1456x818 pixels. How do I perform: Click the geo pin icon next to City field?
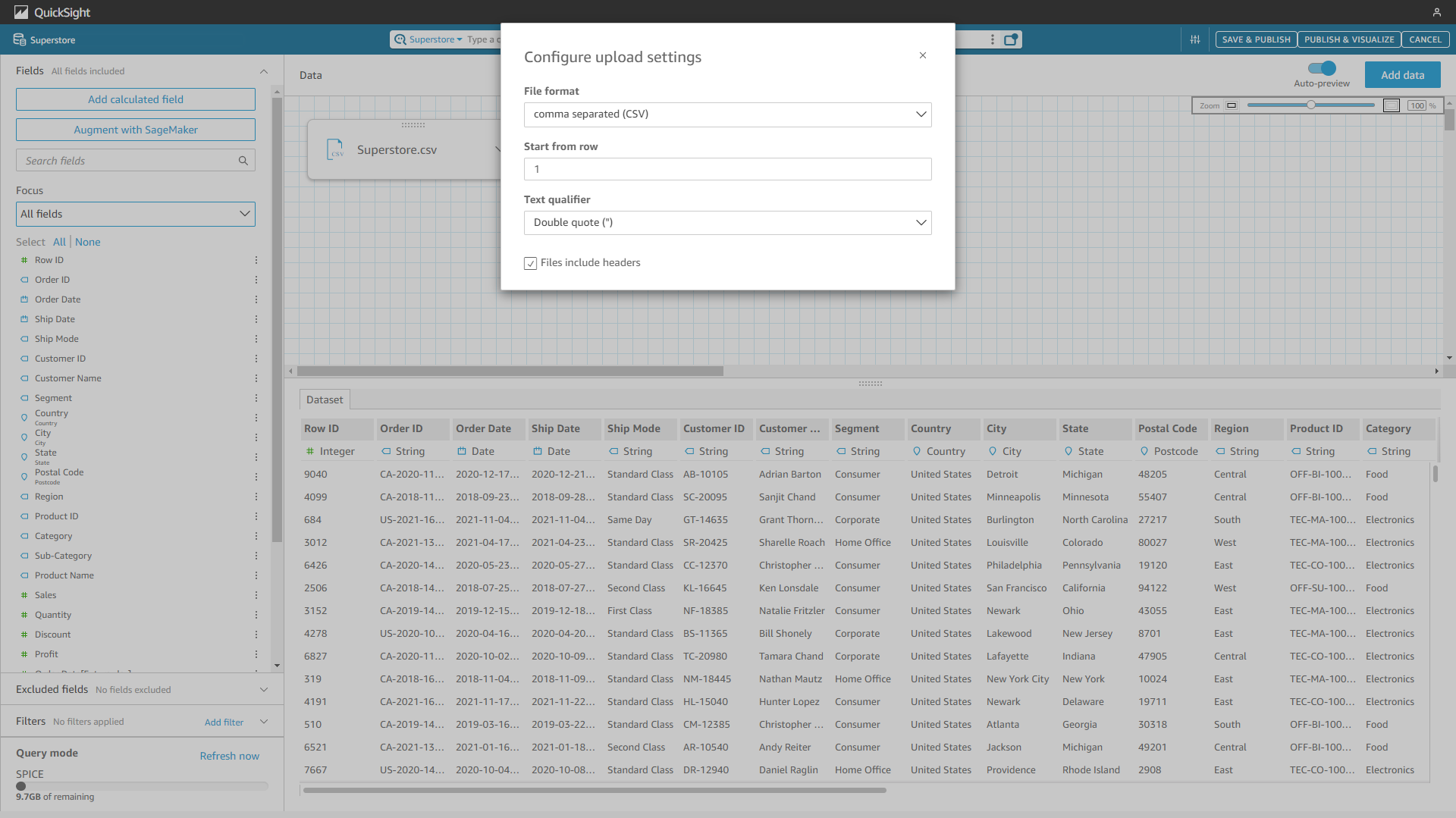(24, 437)
